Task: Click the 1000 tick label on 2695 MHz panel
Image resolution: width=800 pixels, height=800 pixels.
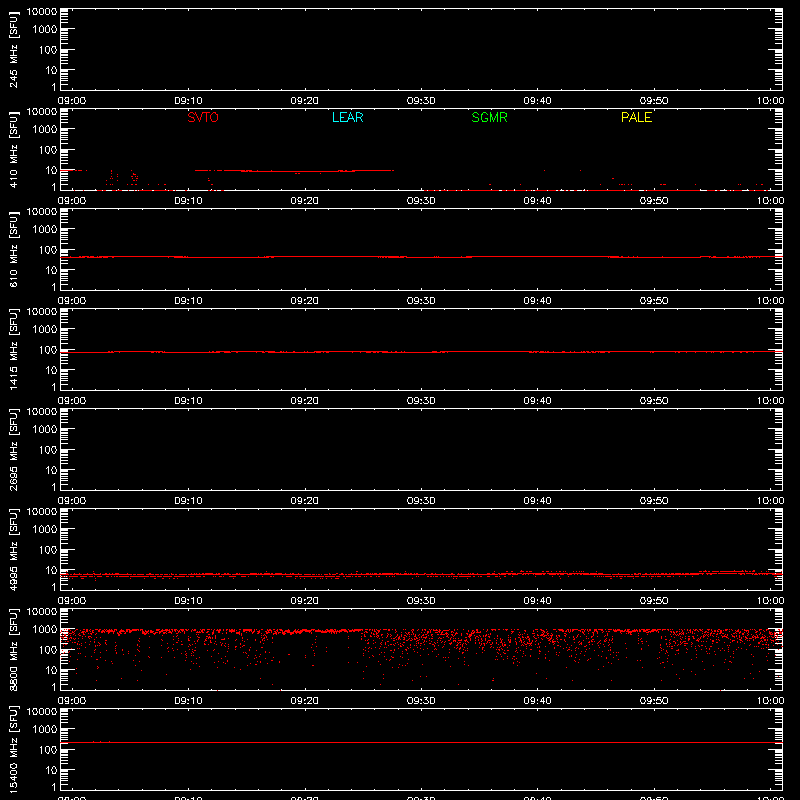Action: pyautogui.click(x=45, y=430)
